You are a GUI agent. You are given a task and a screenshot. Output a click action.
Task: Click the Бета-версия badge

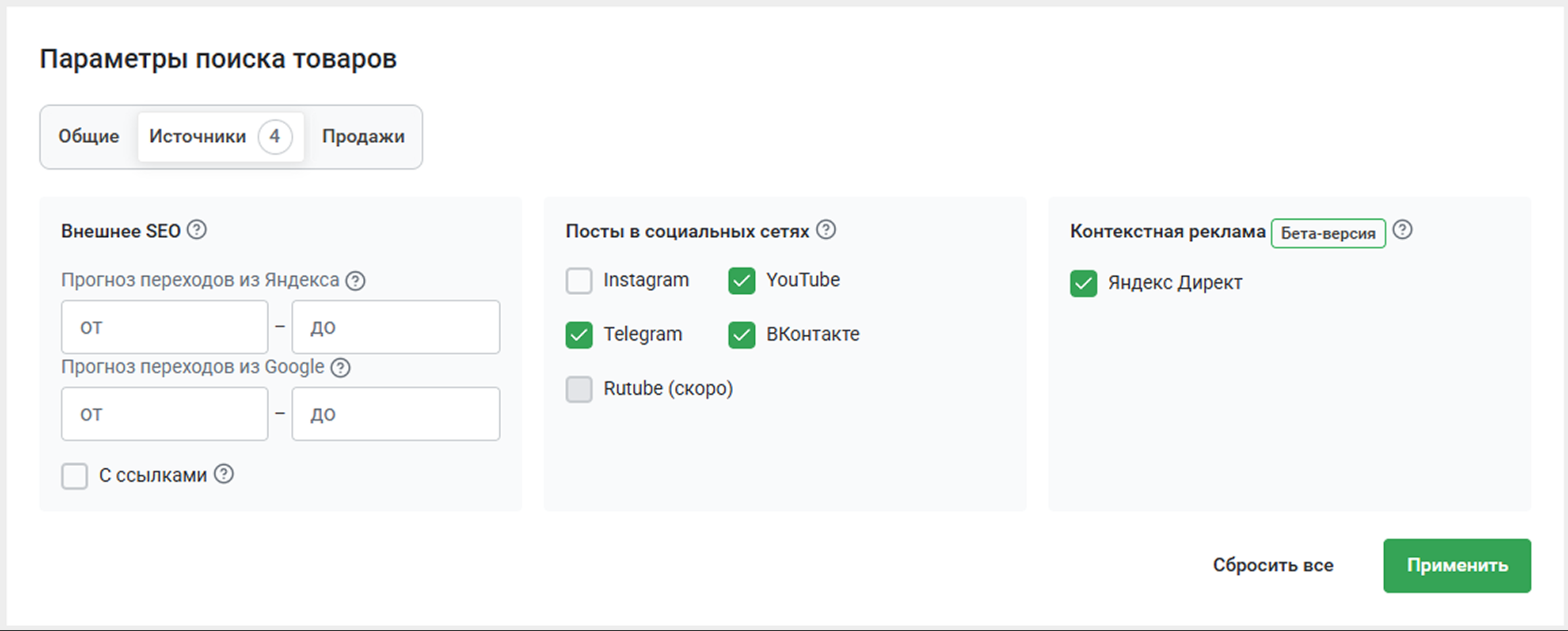pos(1328,233)
